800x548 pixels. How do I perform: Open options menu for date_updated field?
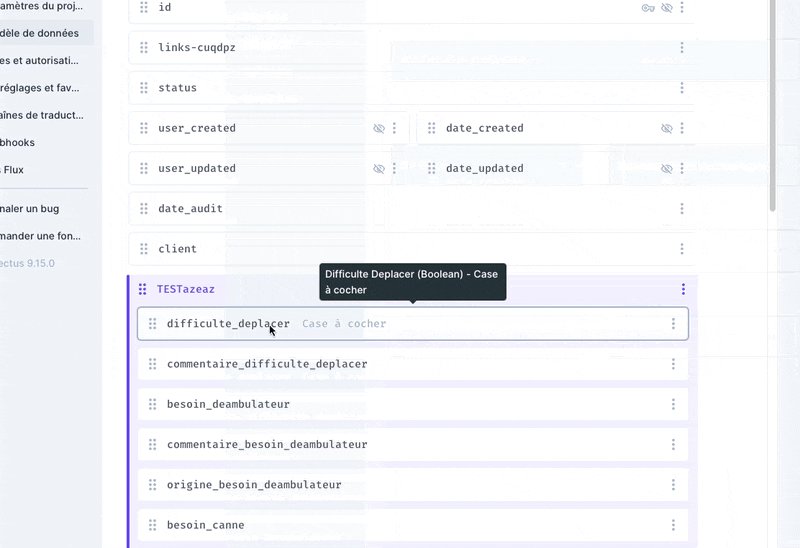coord(682,168)
